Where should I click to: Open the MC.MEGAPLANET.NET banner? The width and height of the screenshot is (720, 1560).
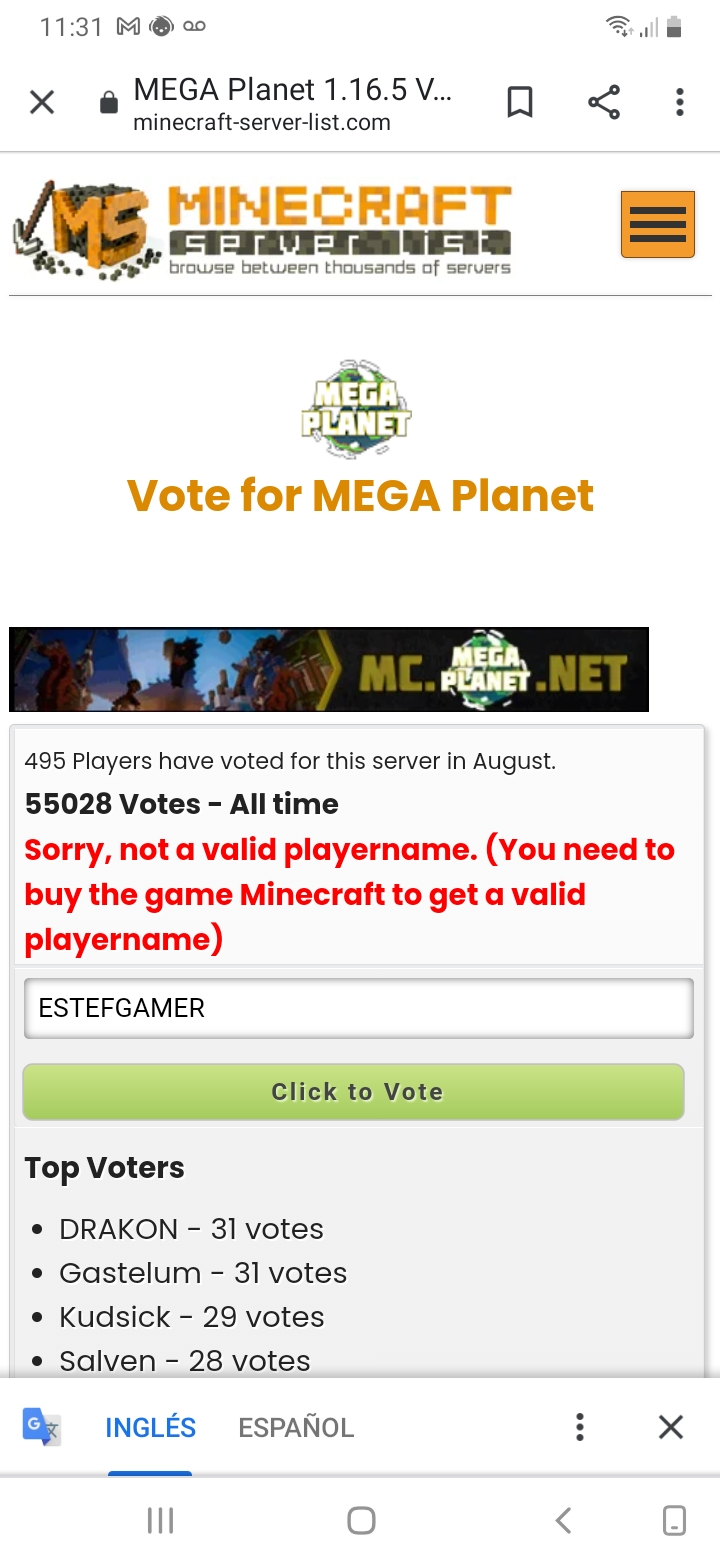point(329,669)
